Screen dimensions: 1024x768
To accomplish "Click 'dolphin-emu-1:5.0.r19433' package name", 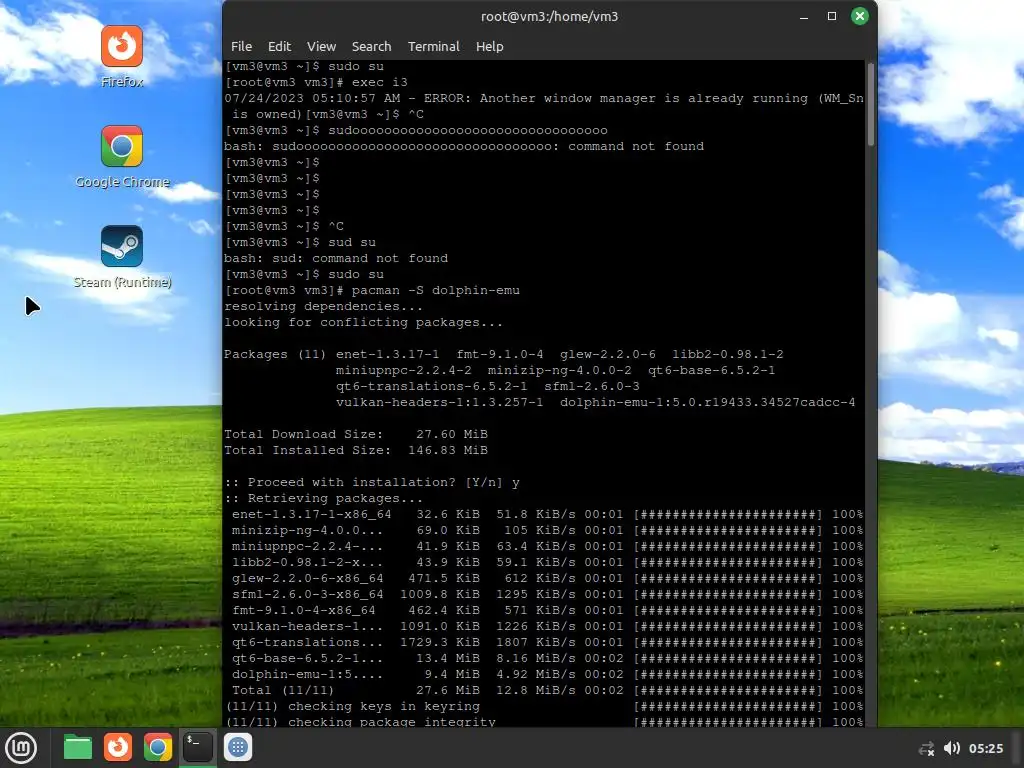I will coord(707,402).
